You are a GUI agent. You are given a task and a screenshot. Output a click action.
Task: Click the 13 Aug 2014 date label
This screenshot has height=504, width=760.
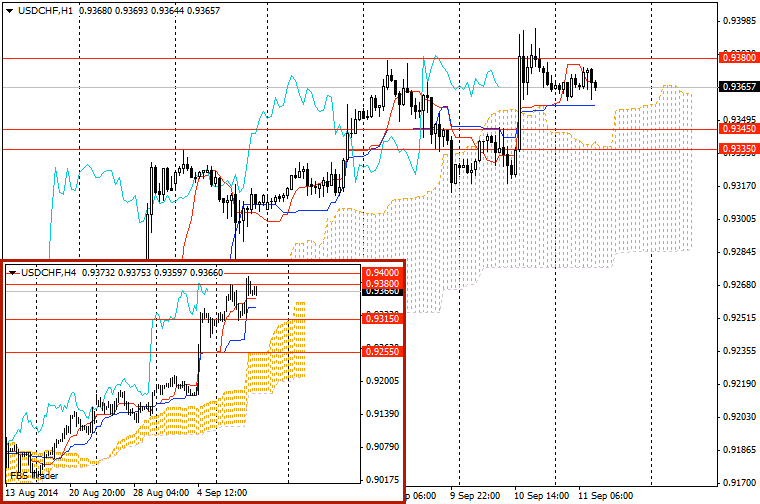pos(32,493)
